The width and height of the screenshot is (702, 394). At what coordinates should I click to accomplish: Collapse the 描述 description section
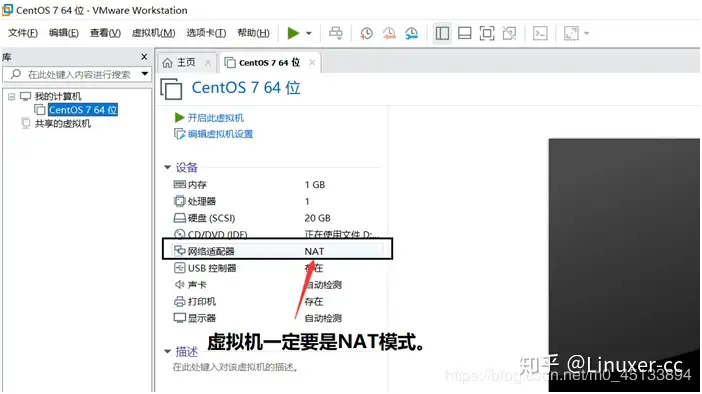point(167,351)
